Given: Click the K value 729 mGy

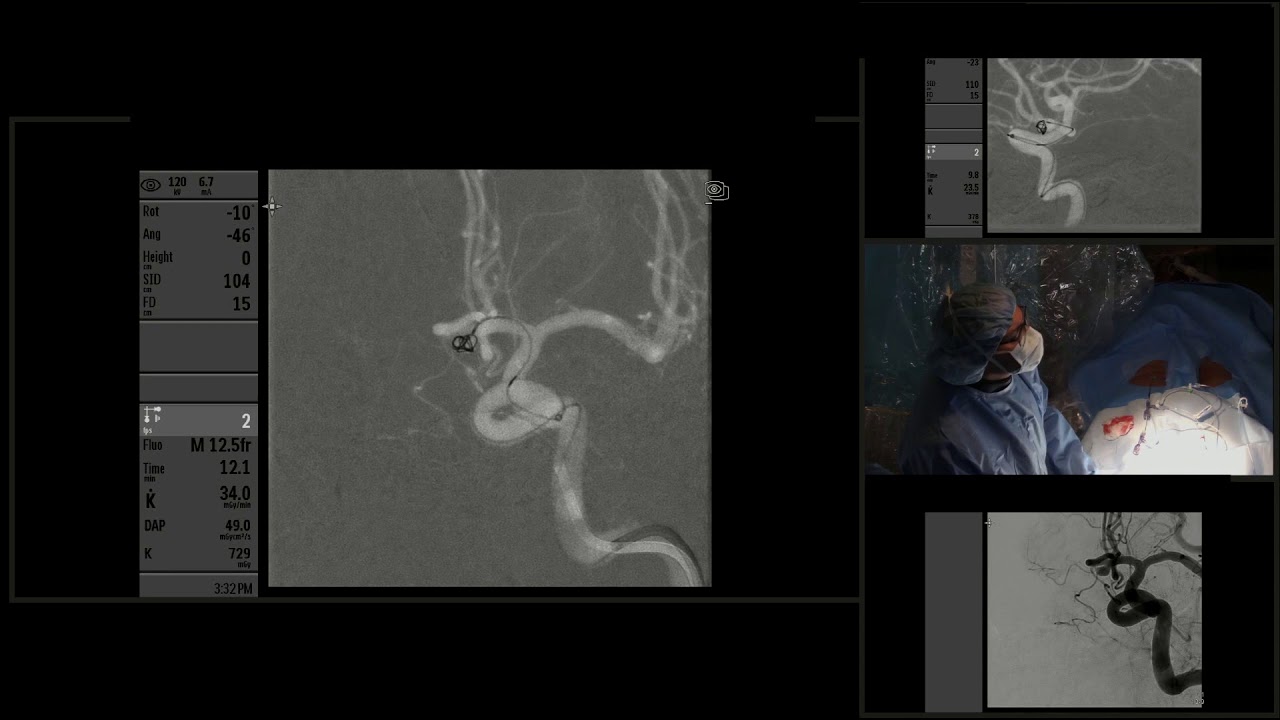Looking at the screenshot, I should (x=239, y=554).
